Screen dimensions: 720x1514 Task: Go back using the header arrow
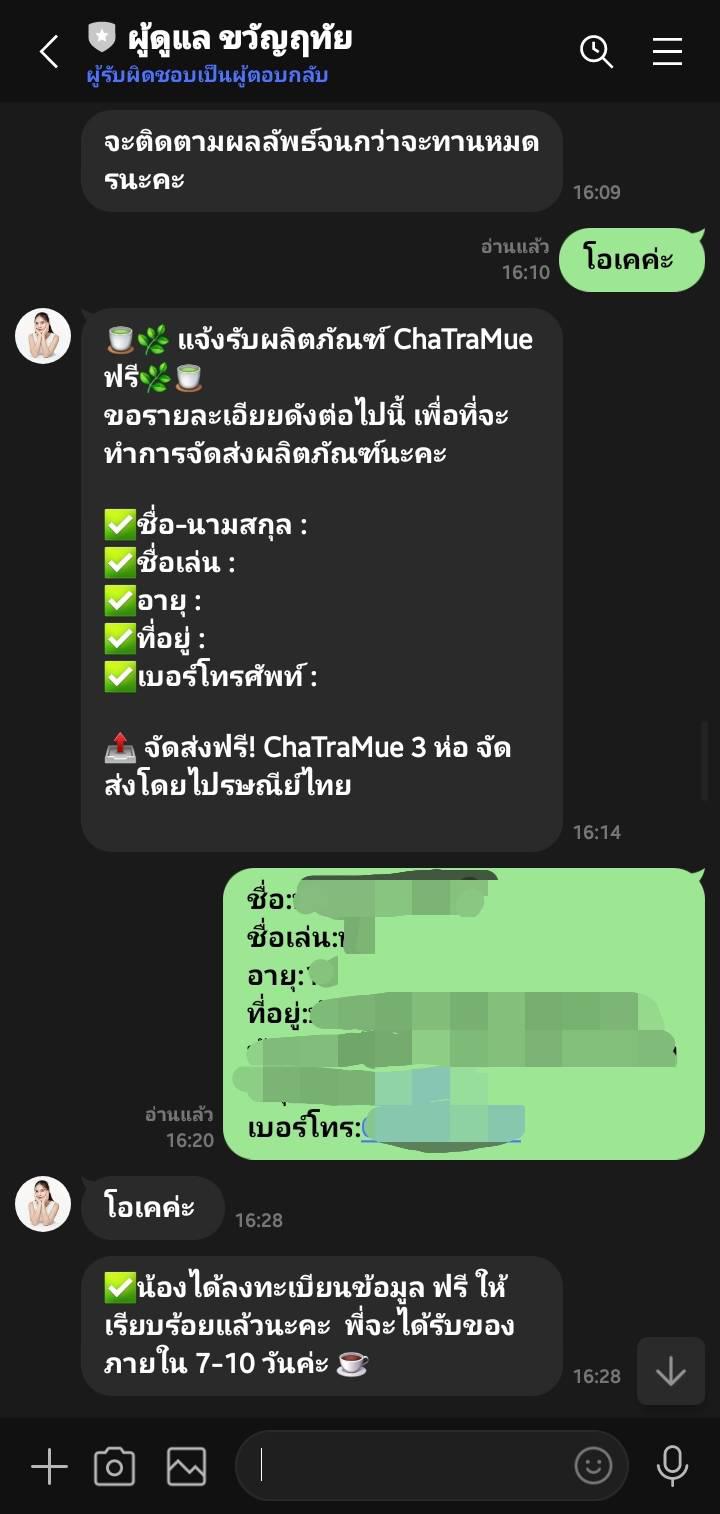click(49, 51)
